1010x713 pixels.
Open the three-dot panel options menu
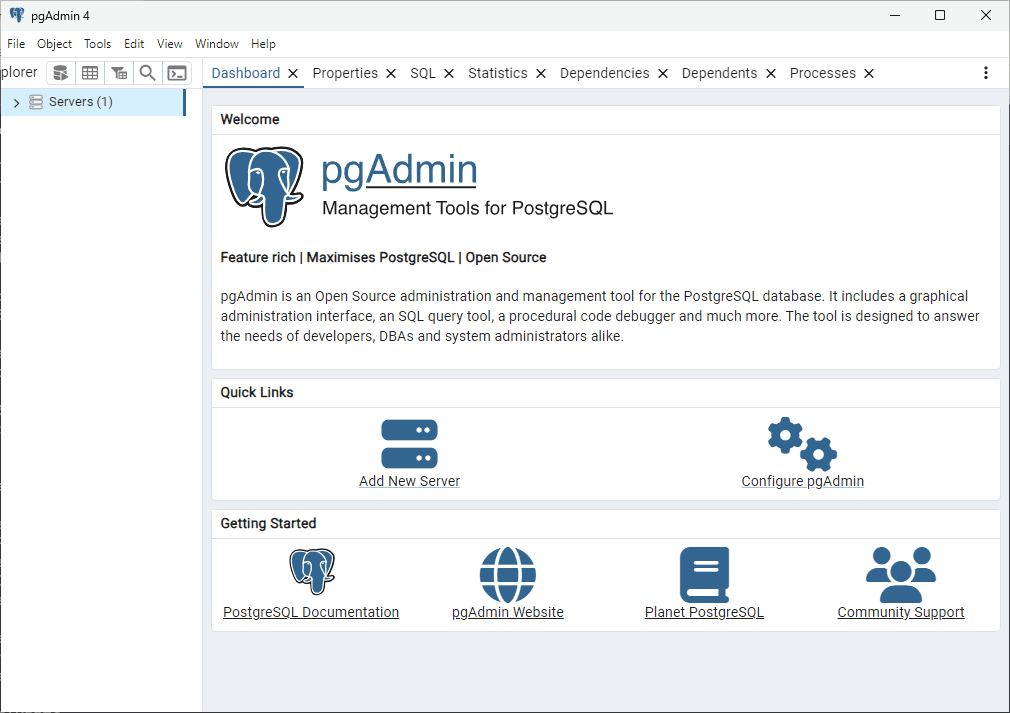(x=985, y=73)
